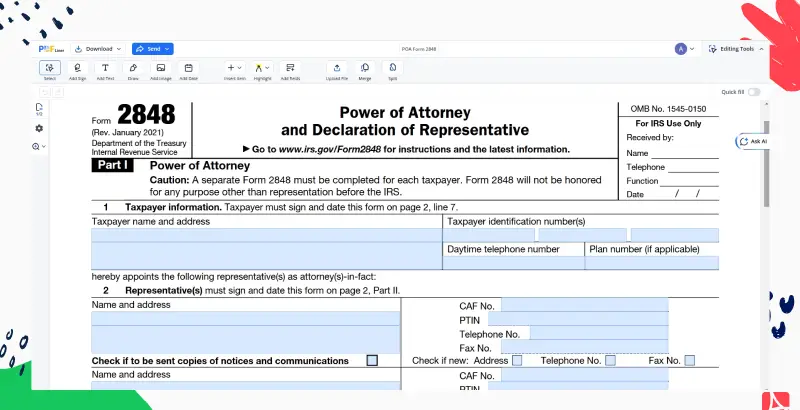Click the Add Fields tool
The width and height of the screenshot is (800, 410).
click(290, 68)
